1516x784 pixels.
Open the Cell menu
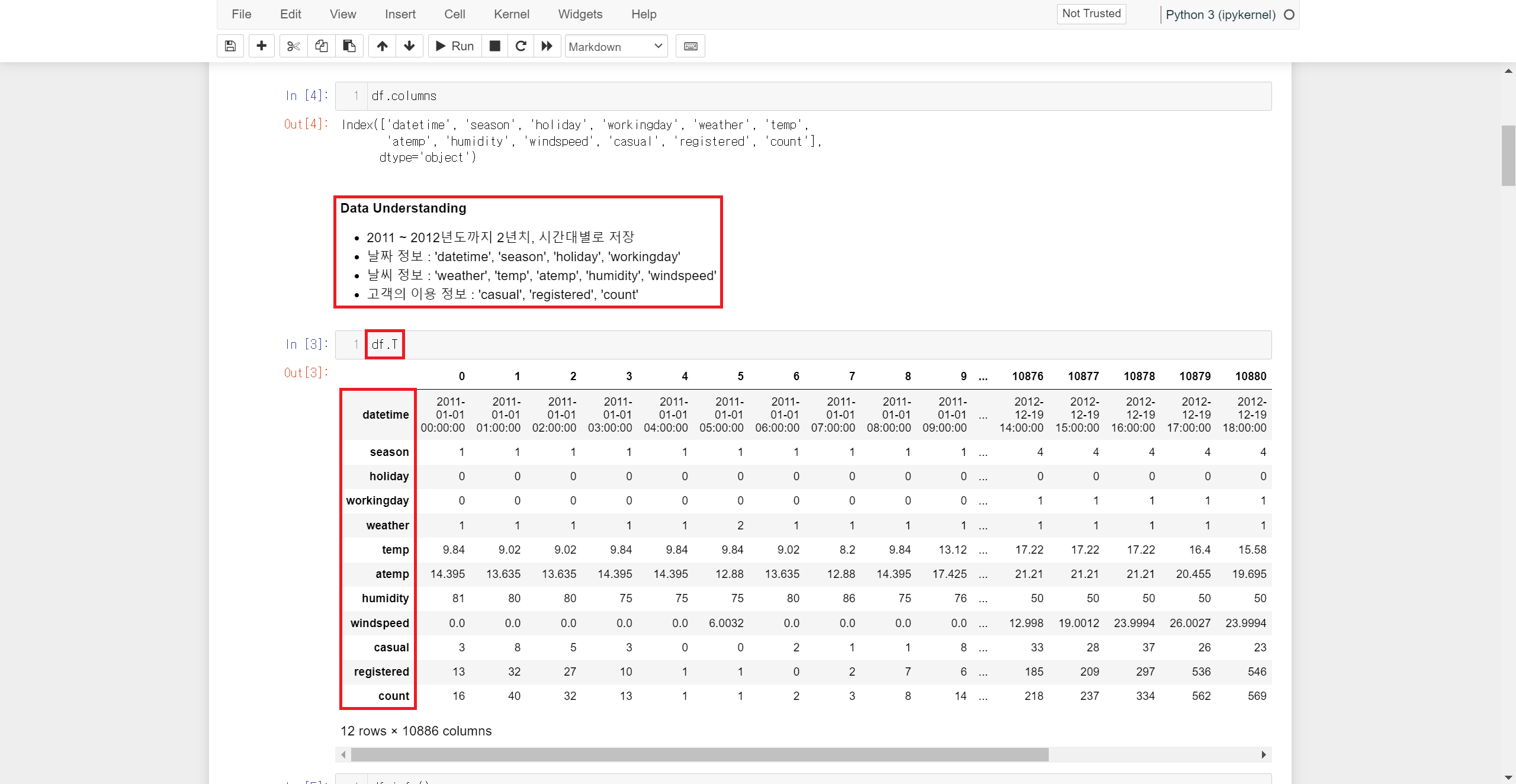pos(454,14)
